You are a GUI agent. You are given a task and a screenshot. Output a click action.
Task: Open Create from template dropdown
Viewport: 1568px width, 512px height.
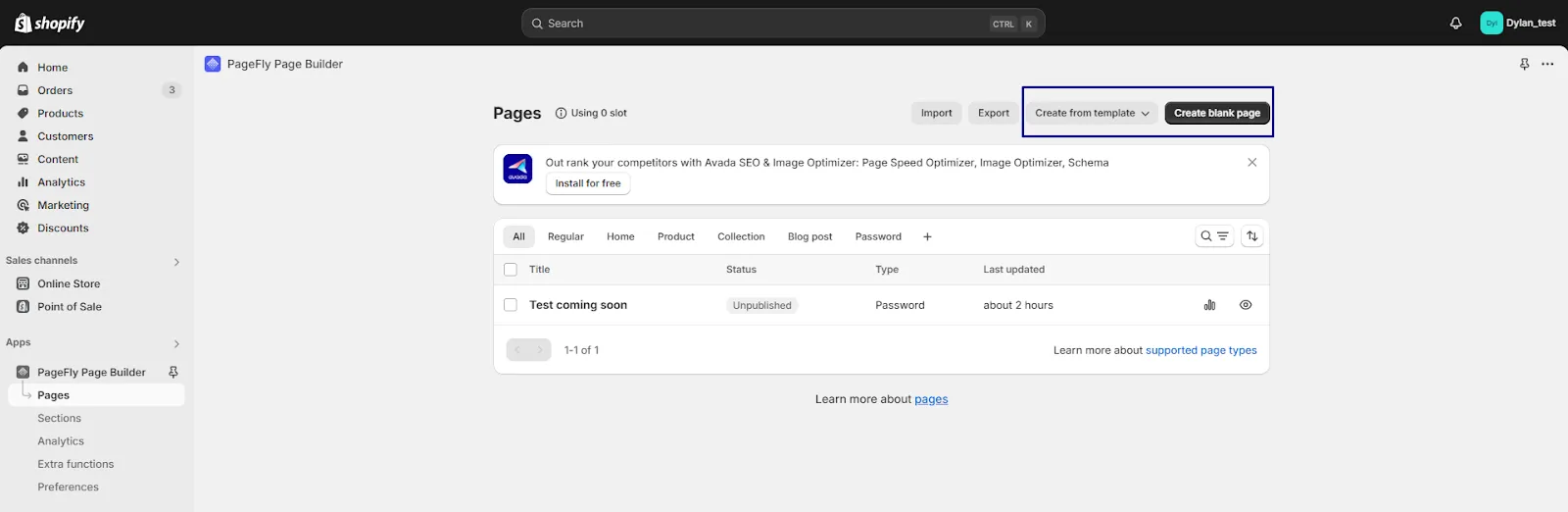[x=1092, y=113]
